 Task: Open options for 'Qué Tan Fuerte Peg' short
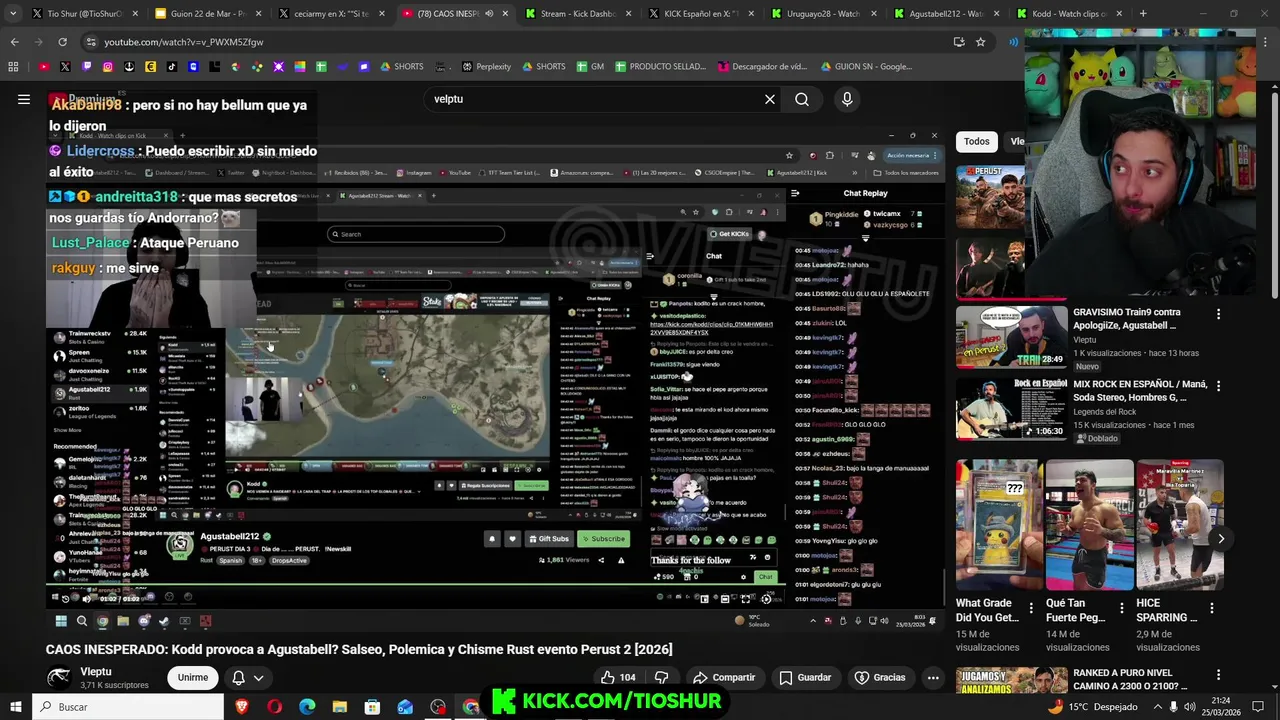click(1121, 607)
